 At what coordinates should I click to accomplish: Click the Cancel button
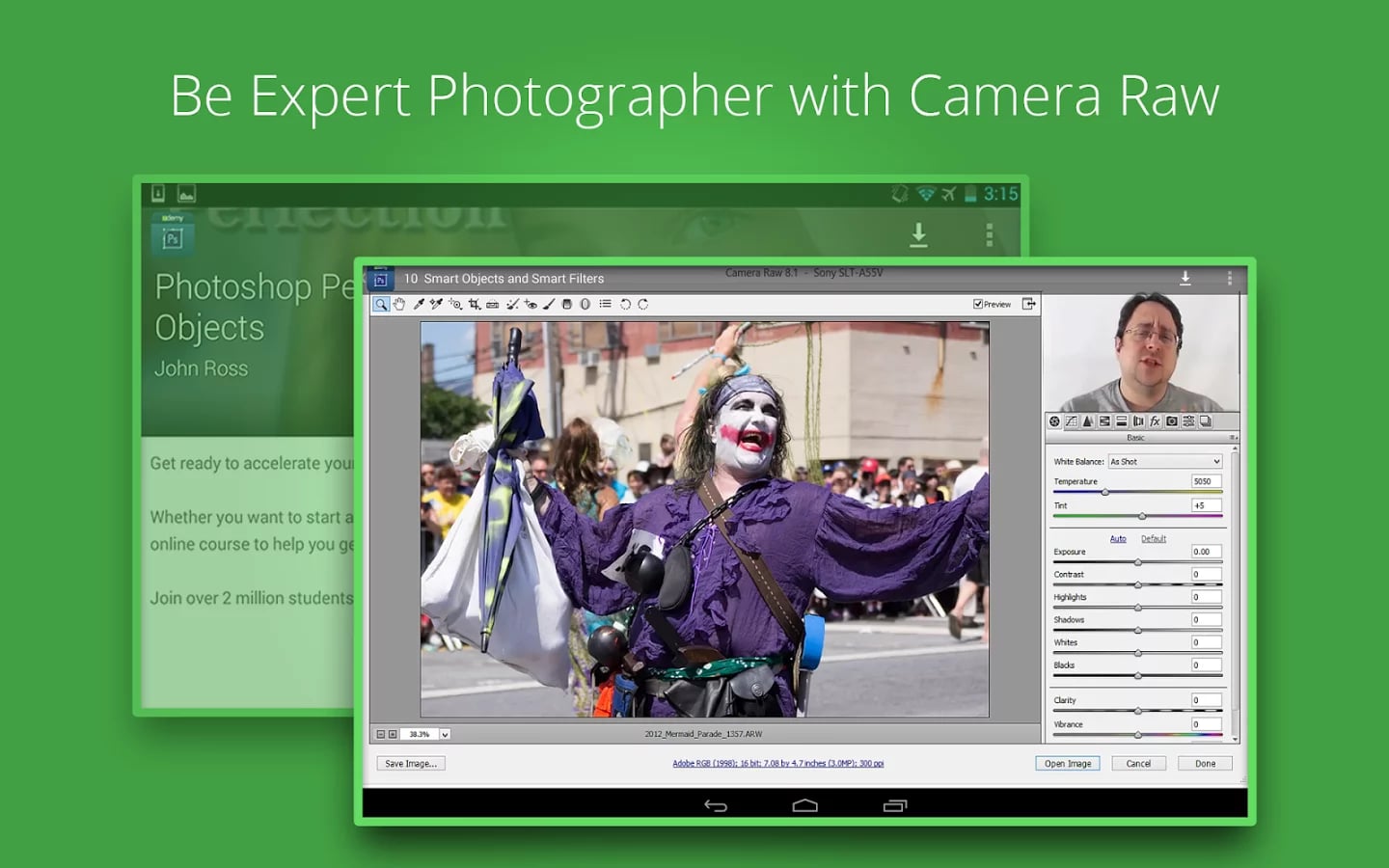pyautogui.click(x=1138, y=763)
